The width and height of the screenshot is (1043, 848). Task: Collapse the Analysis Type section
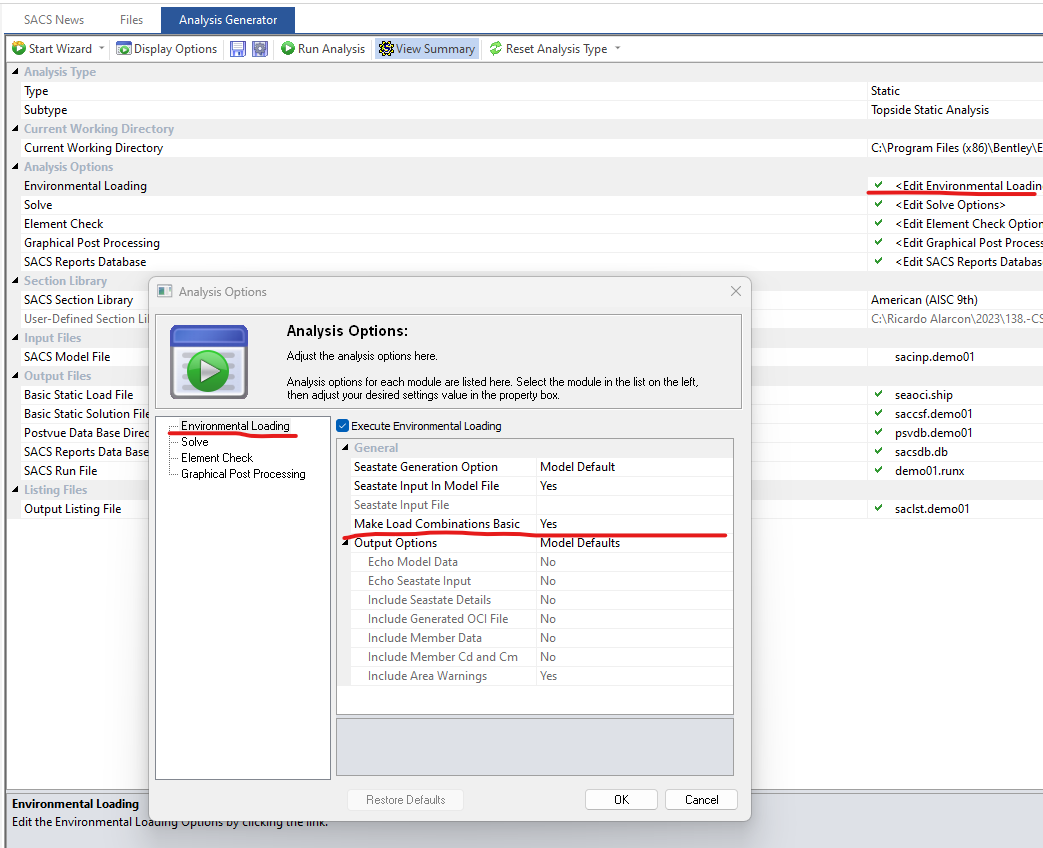[14, 72]
